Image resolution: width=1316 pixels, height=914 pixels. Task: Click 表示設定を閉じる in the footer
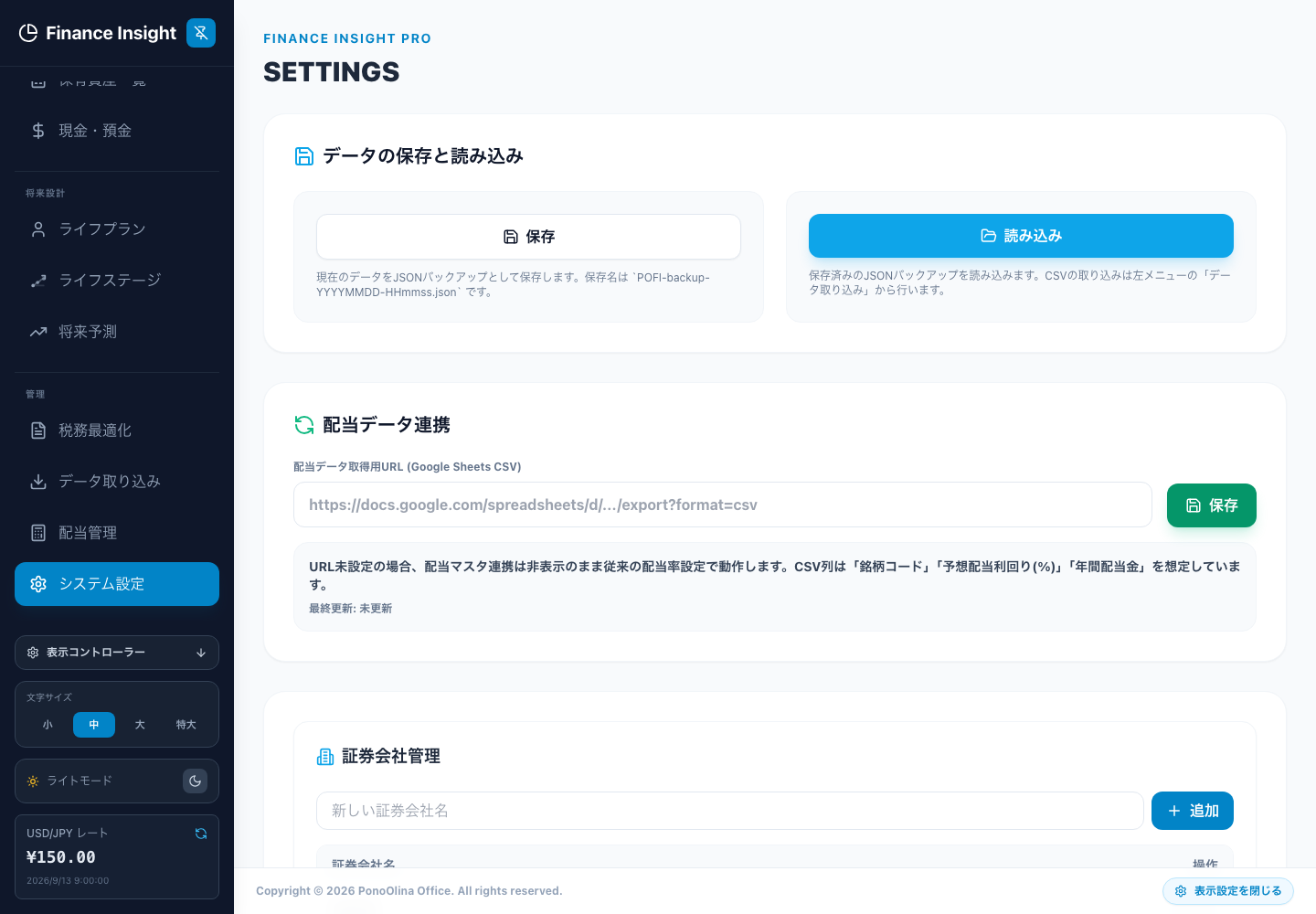1228,891
